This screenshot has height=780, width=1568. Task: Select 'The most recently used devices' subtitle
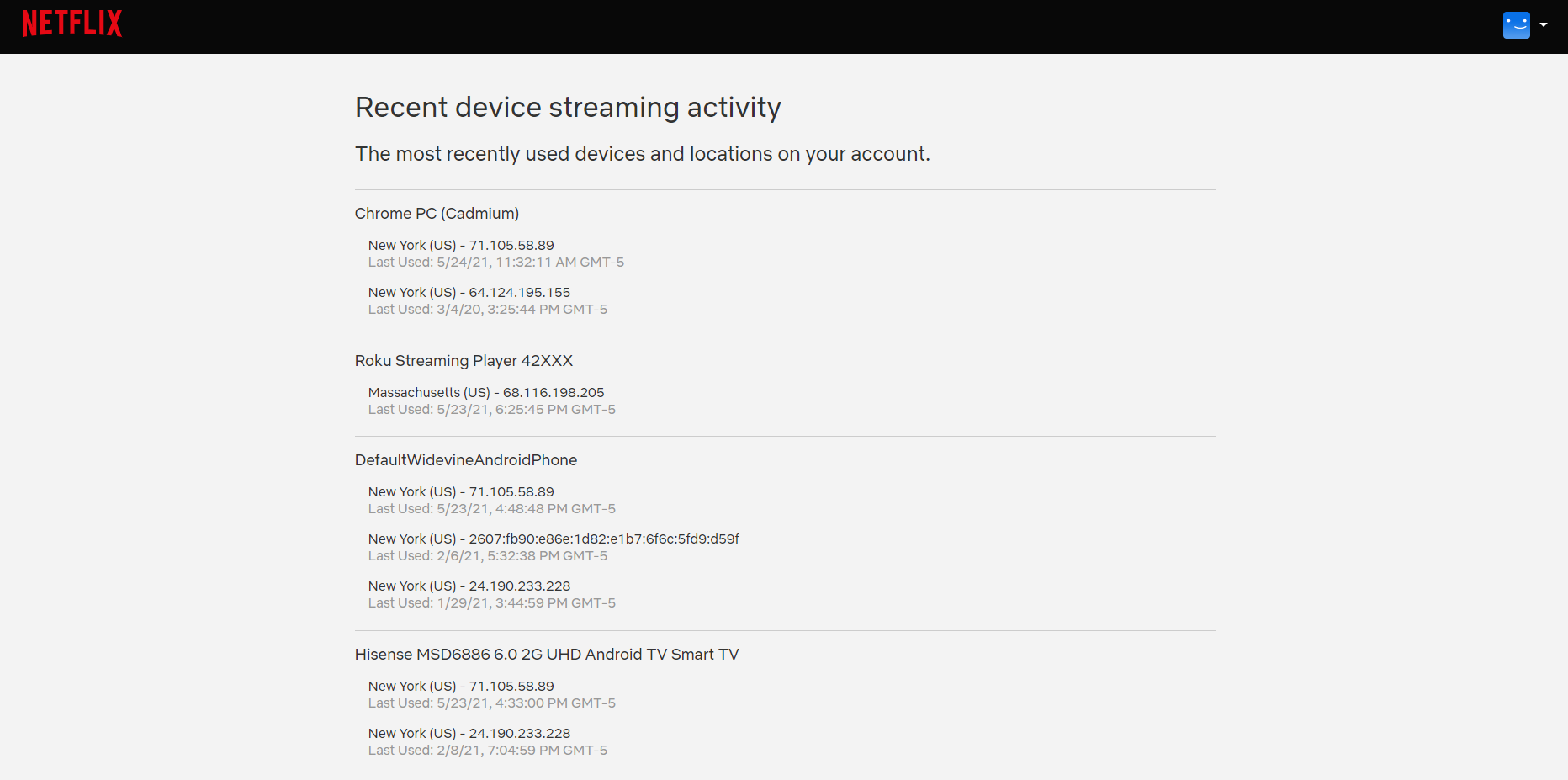643,154
